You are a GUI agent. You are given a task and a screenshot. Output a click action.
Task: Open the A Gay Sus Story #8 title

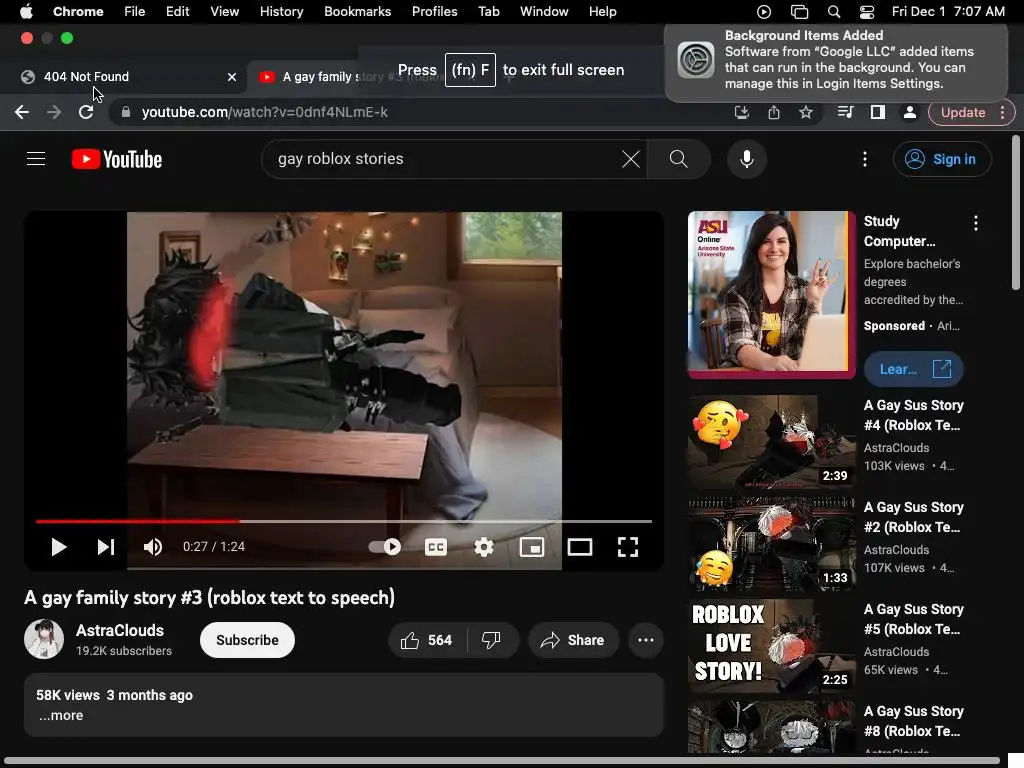pos(914,721)
